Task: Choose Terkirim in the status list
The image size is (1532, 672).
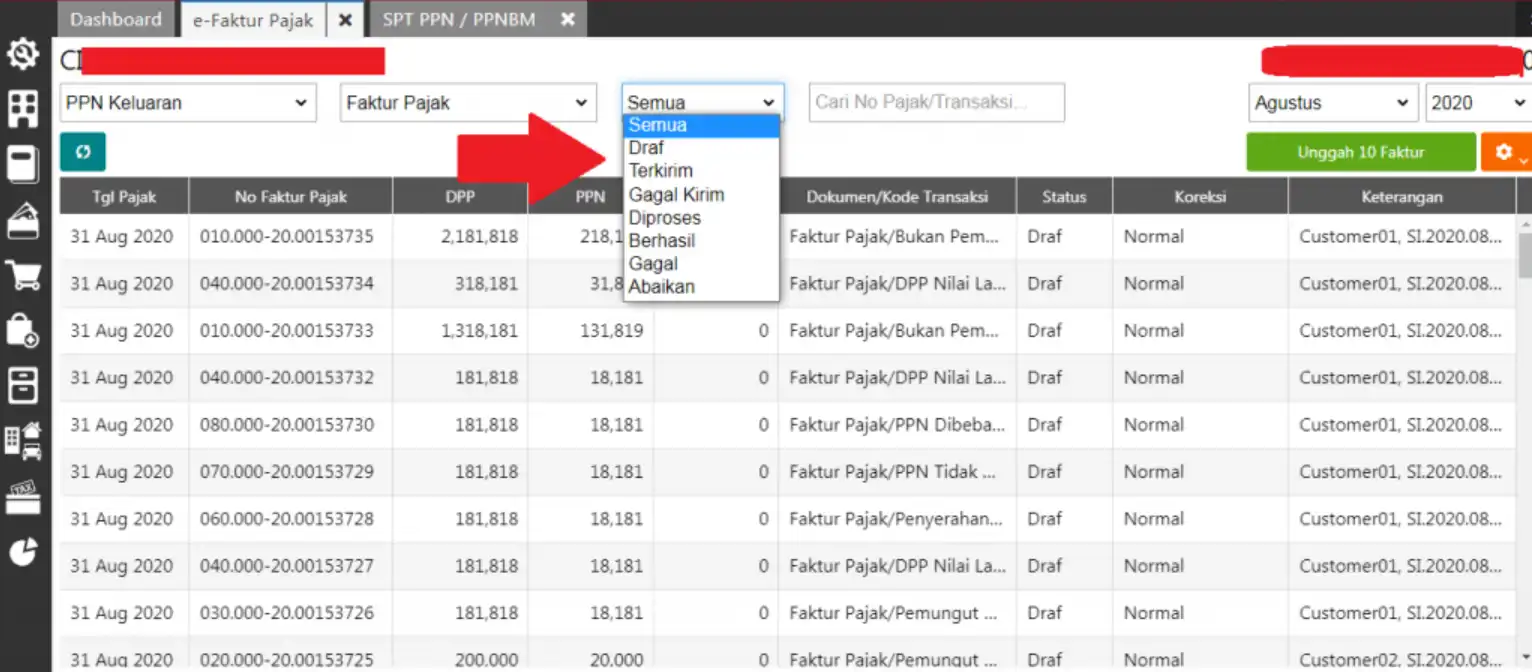Action: [700, 171]
